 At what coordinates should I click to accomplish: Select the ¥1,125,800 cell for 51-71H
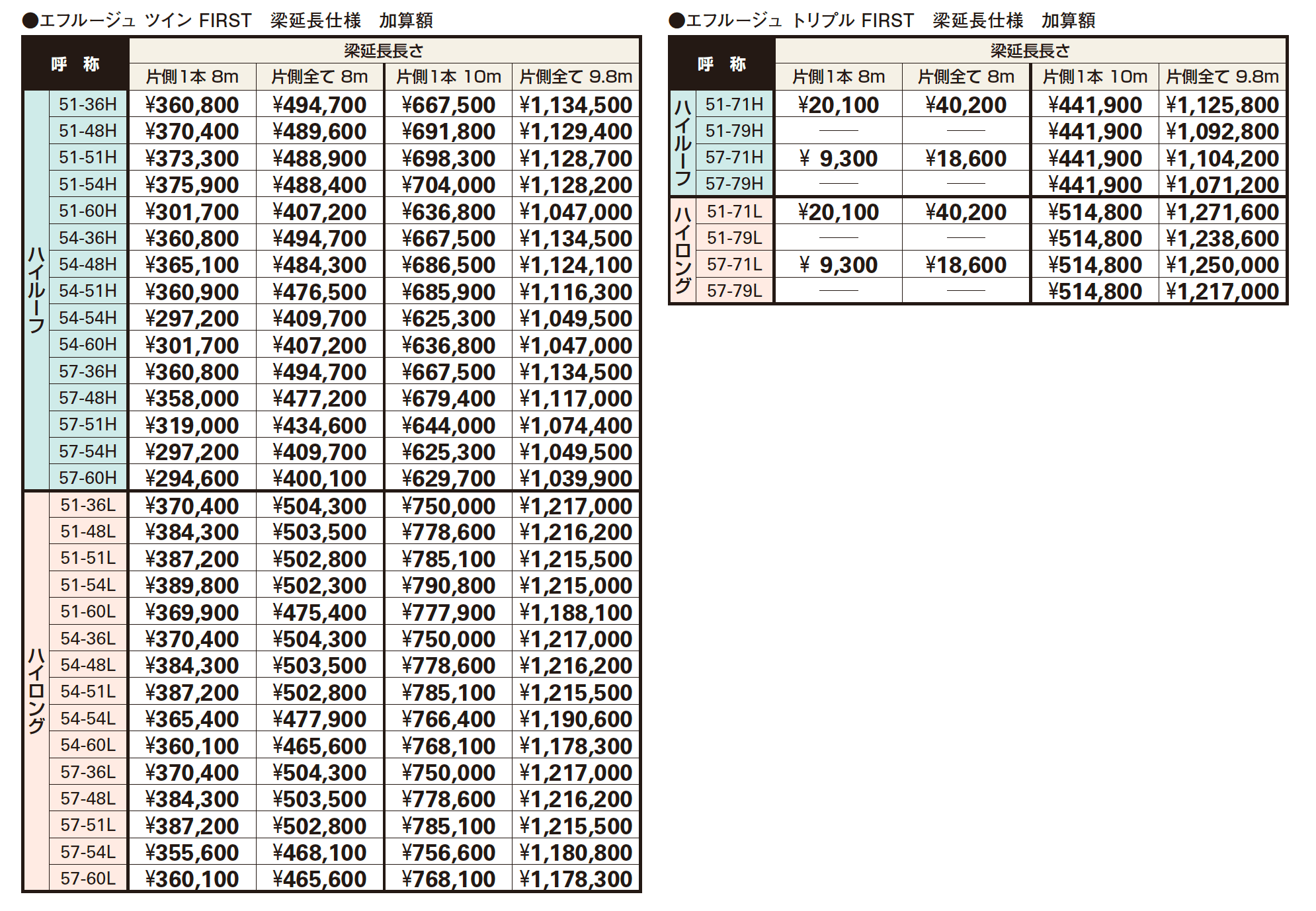click(x=1222, y=105)
